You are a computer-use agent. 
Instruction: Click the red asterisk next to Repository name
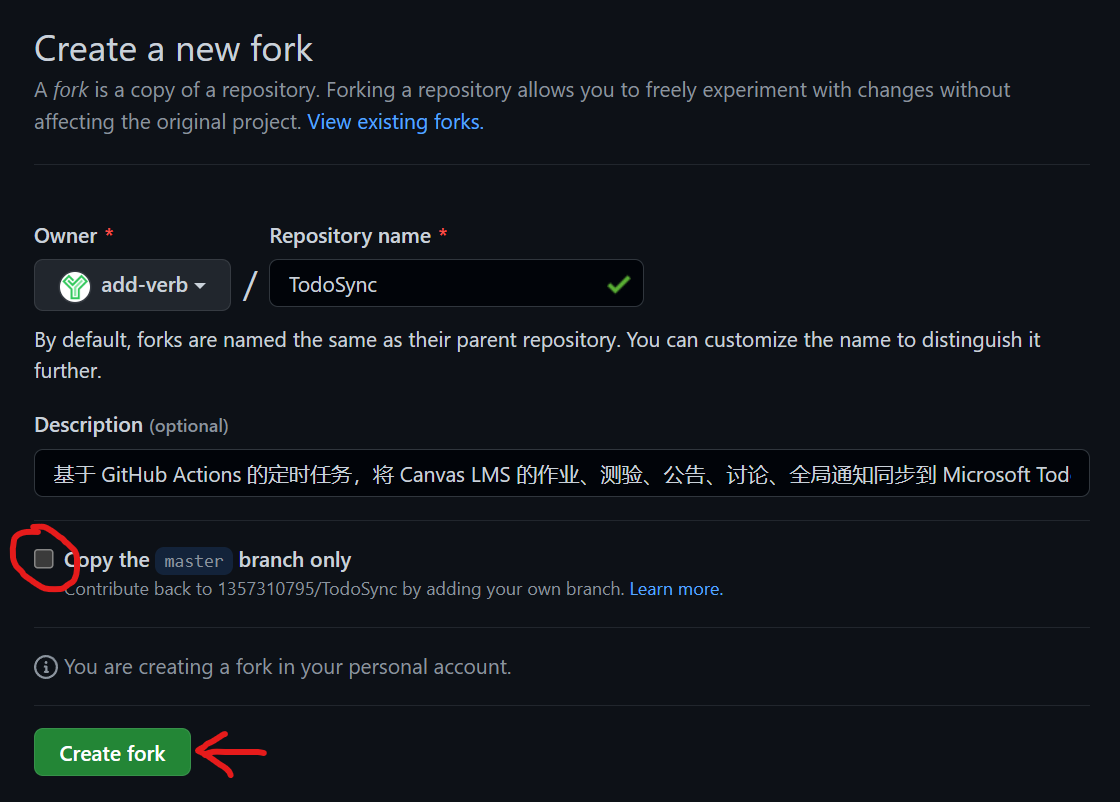coord(443,236)
